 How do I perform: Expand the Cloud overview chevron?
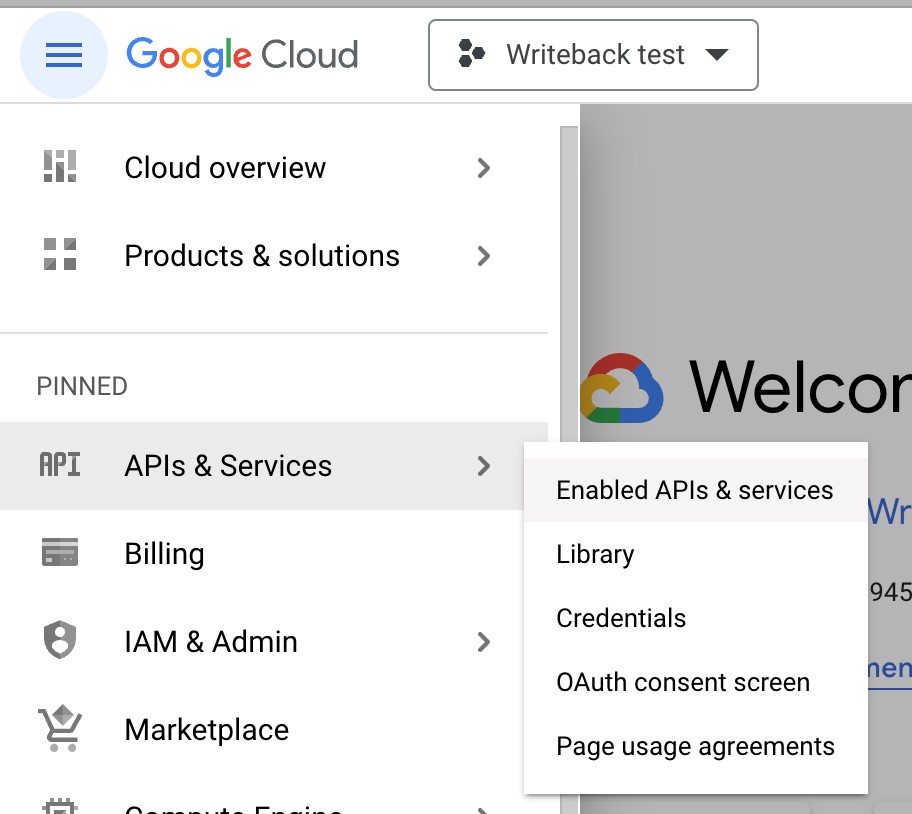[x=484, y=168]
